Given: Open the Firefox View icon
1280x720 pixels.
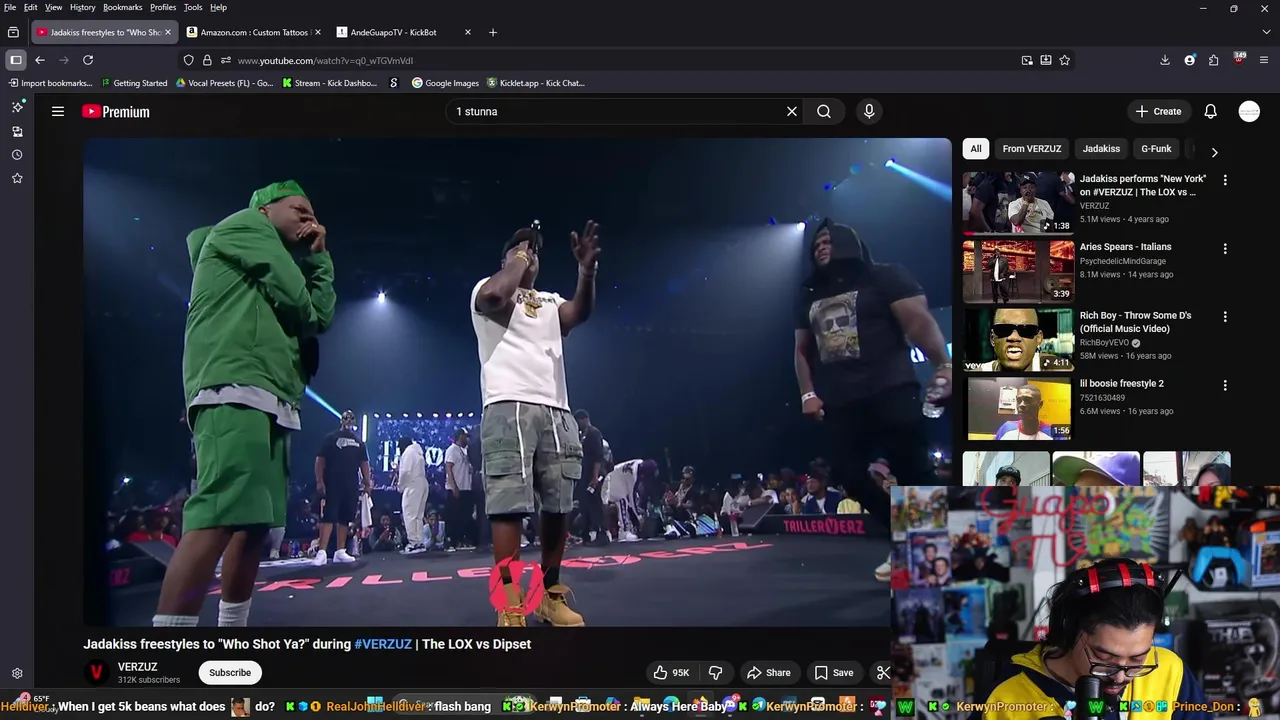Looking at the screenshot, I should [x=13, y=32].
